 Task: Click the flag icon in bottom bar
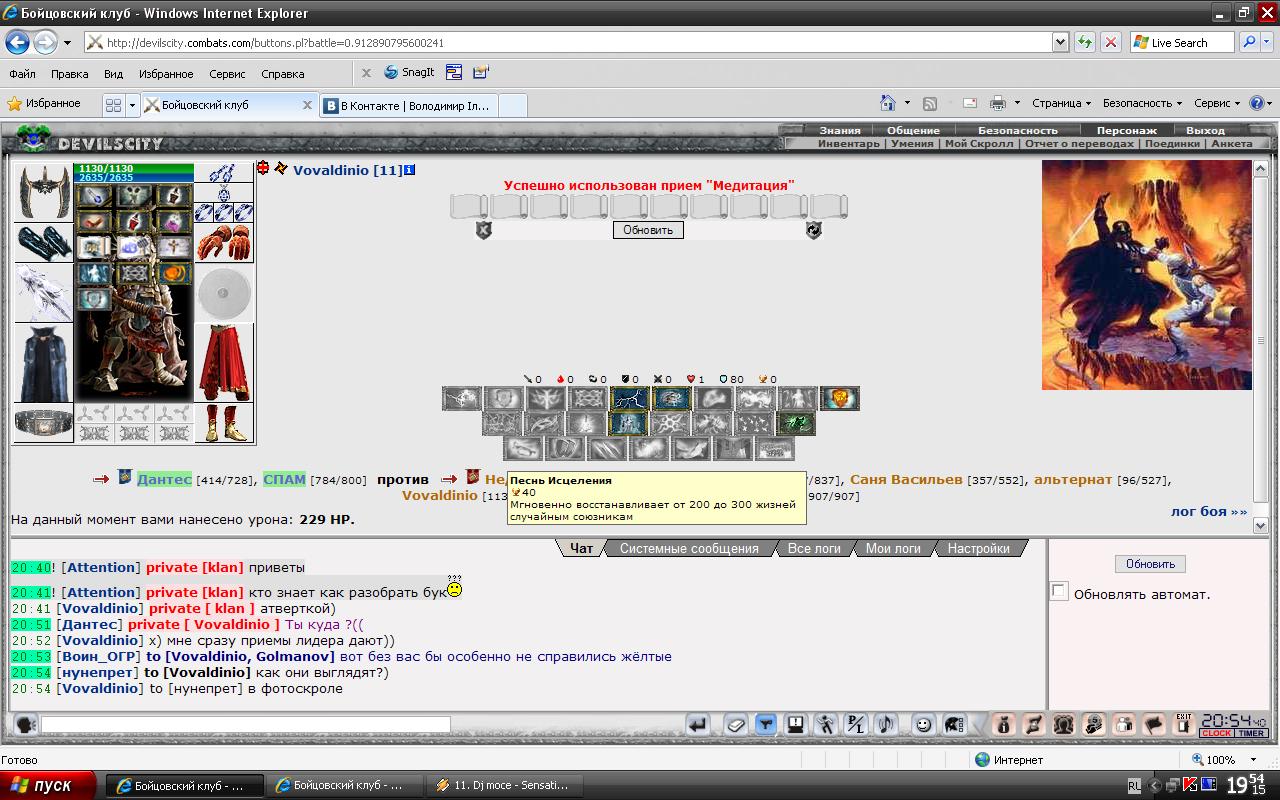coord(1154,724)
